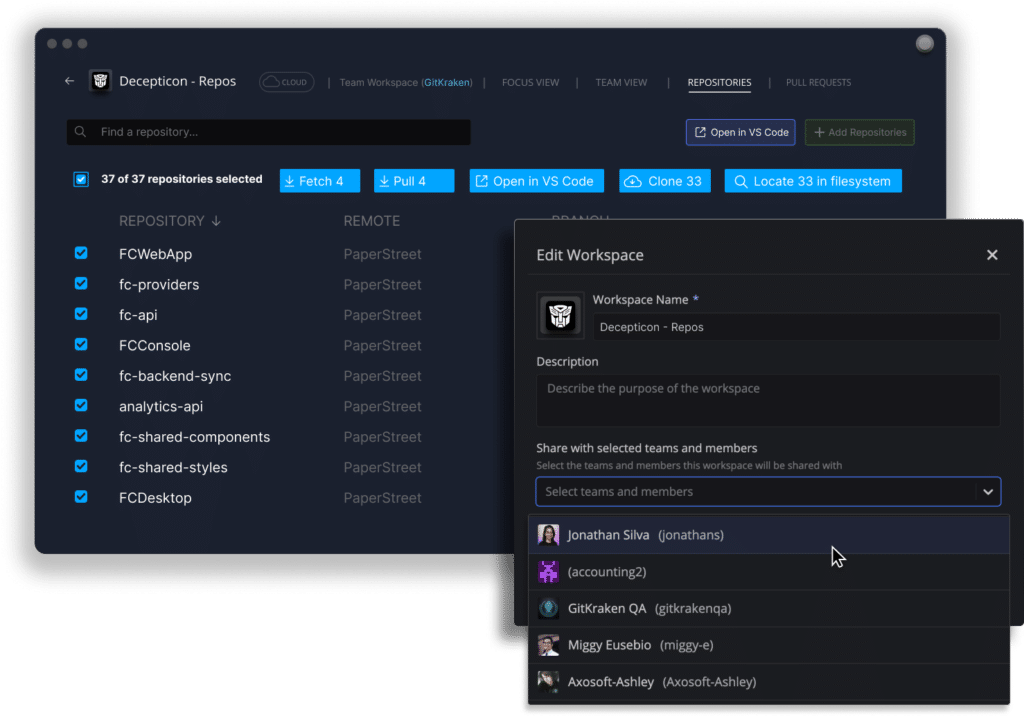
Task: Click the Cloud badge
Action: [x=287, y=82]
